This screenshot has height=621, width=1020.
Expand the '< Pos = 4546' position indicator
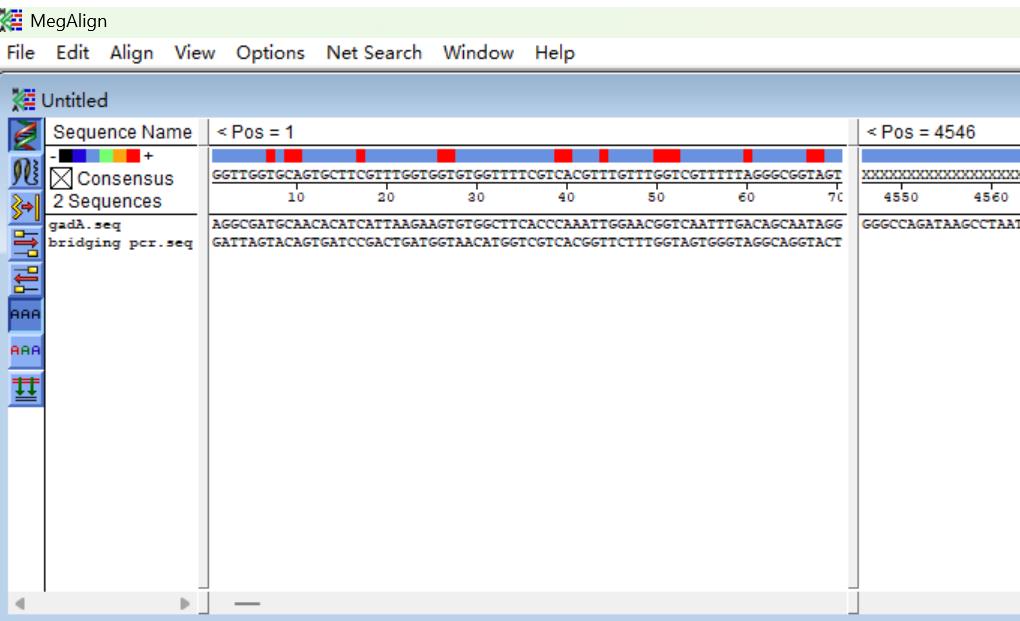pos(920,132)
